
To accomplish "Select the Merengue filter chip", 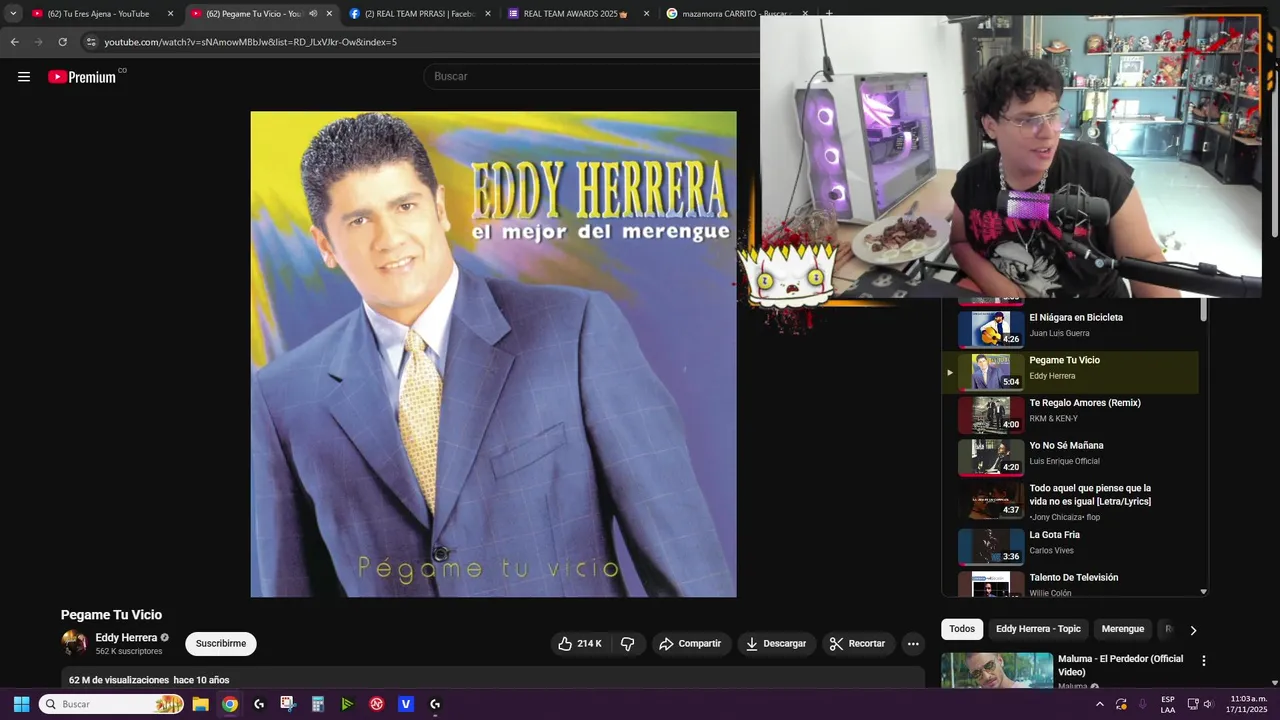I will (x=1122, y=629).
